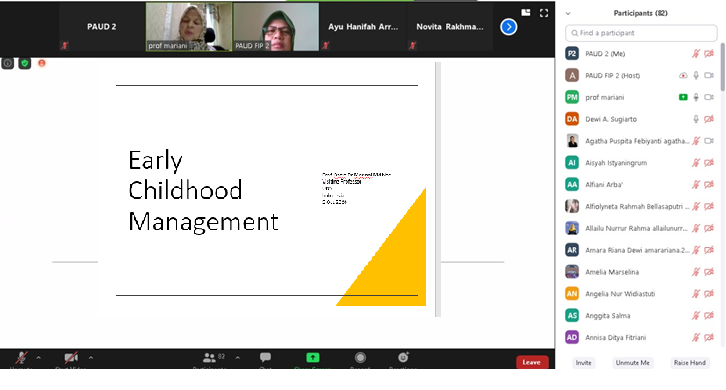Screen dimensions: 726x390
Task: Select Annisa Ditya Fitriani participant
Action: tap(641, 337)
